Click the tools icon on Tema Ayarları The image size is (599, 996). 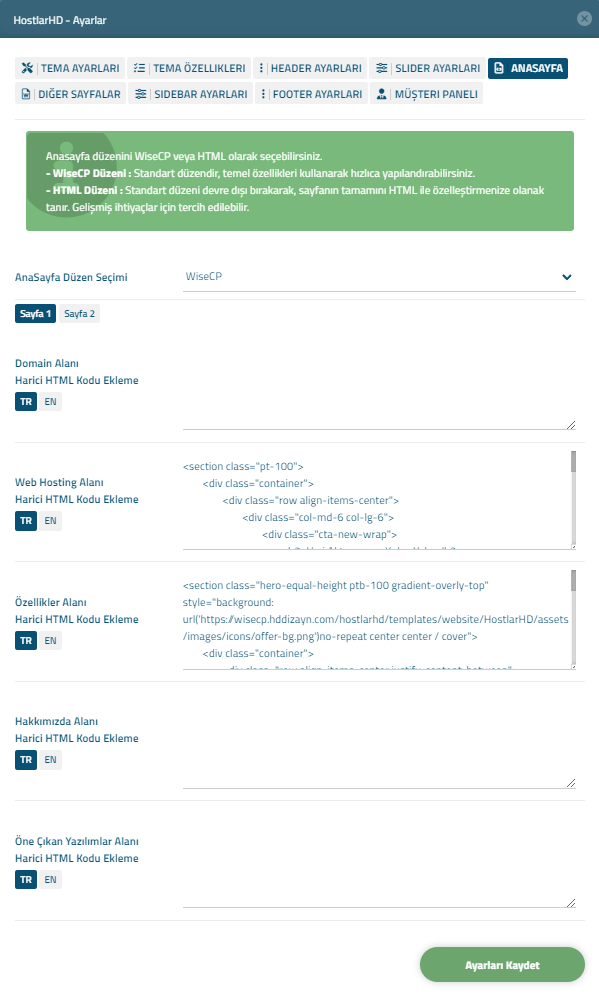point(27,68)
